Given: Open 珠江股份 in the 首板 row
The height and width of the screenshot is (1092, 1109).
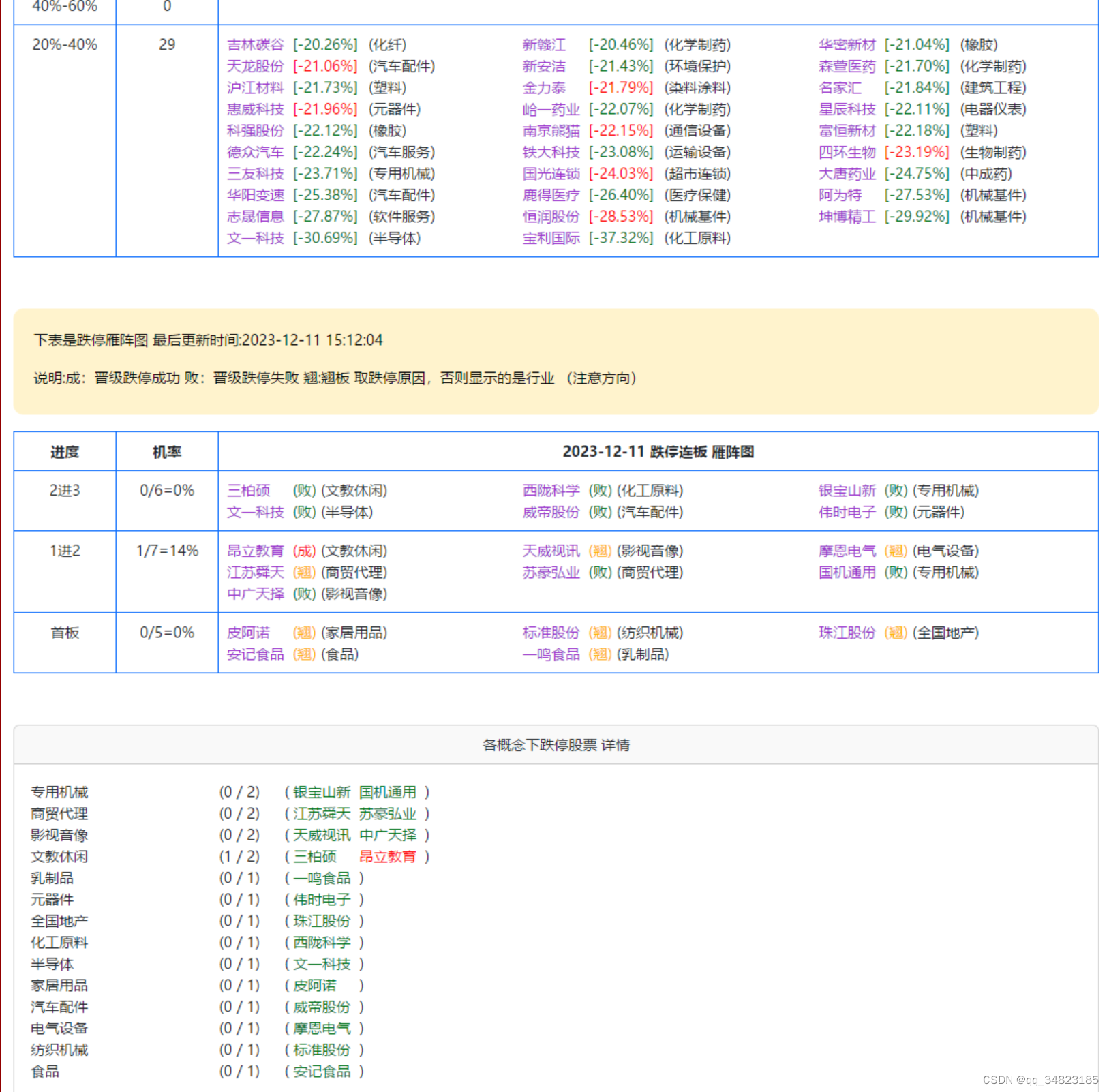Looking at the screenshot, I should (x=847, y=633).
